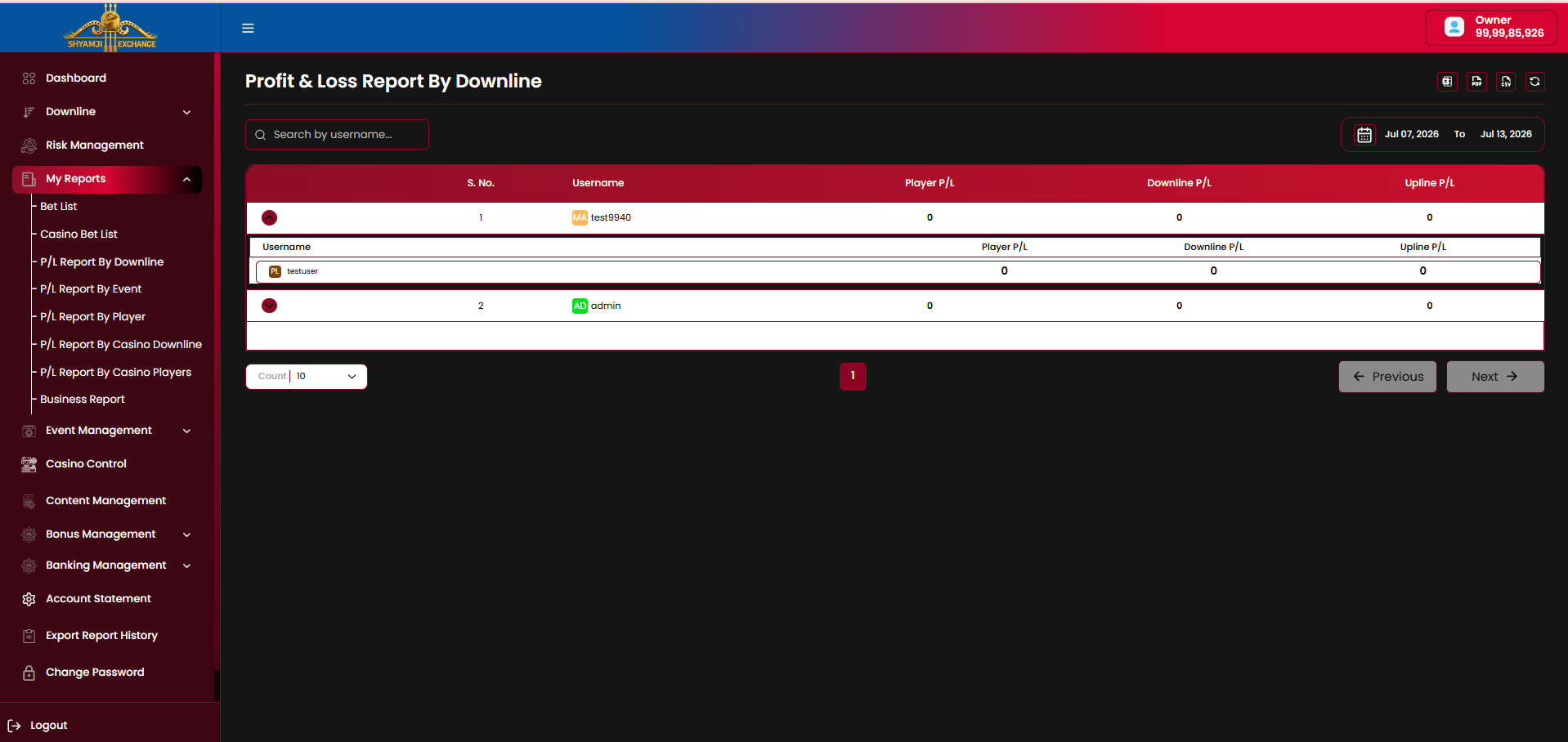Viewport: 1568px width, 742px height.
Task: Click the Player P/L column header
Action: click(930, 183)
